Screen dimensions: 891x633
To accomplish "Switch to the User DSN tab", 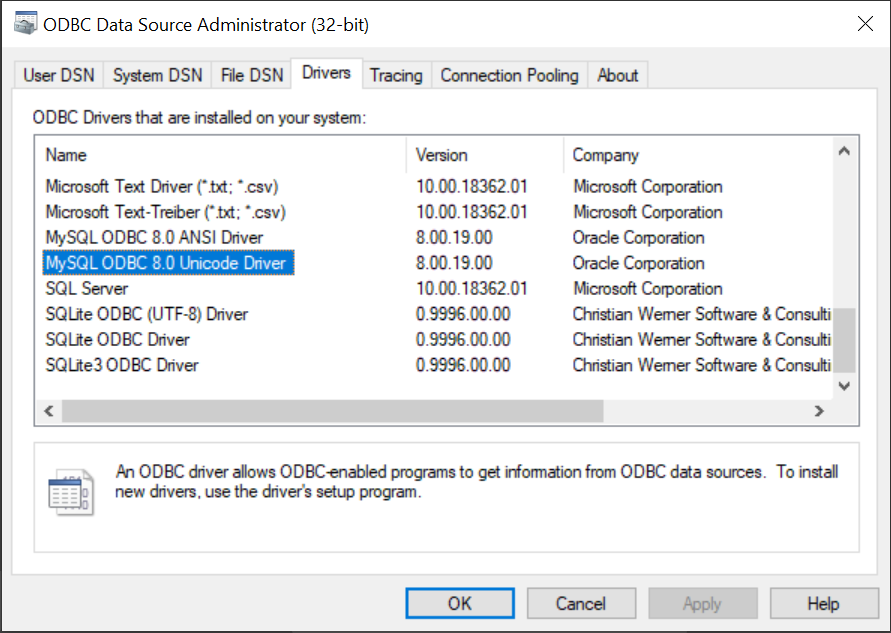I will [x=59, y=75].
